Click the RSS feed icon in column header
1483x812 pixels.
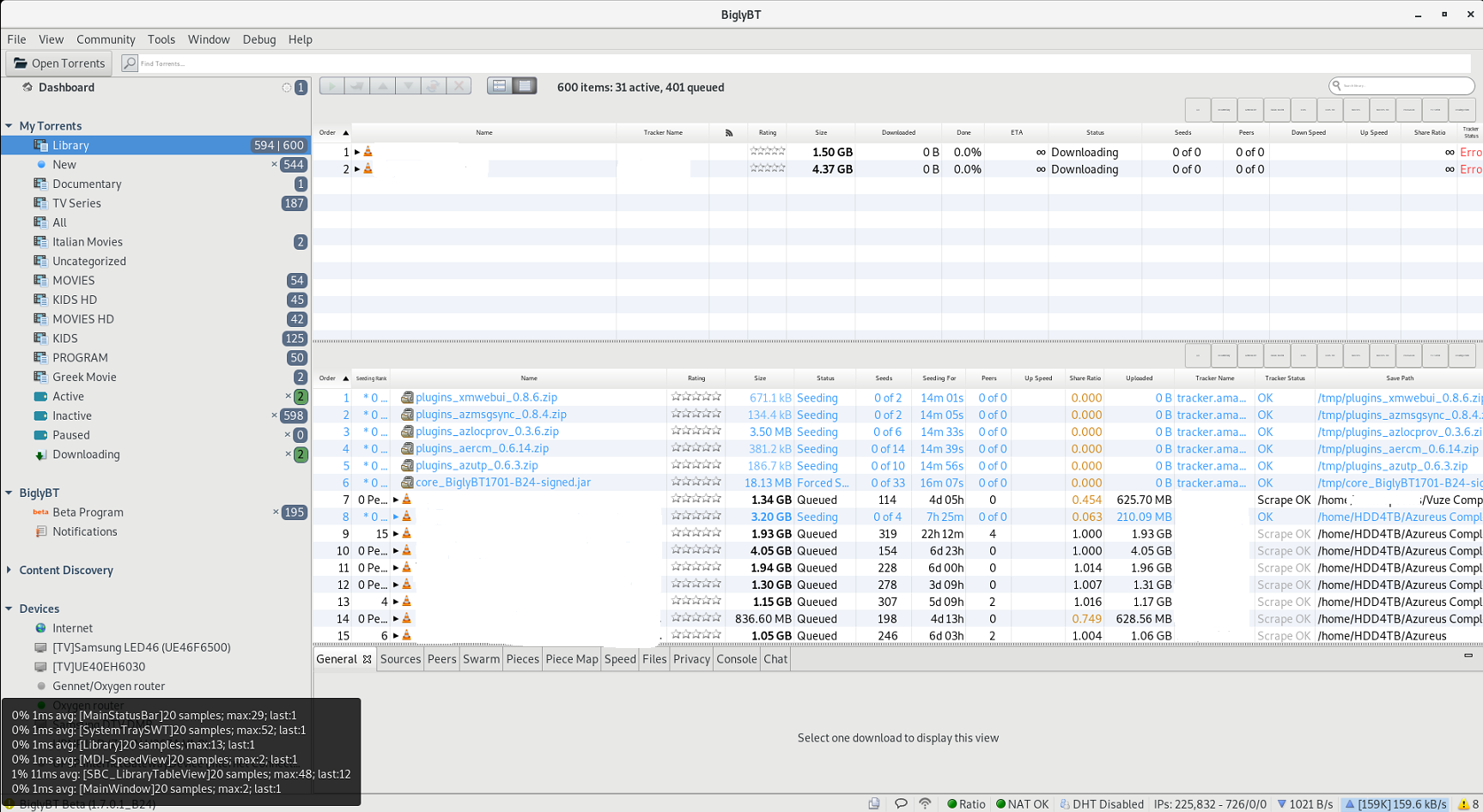point(728,132)
